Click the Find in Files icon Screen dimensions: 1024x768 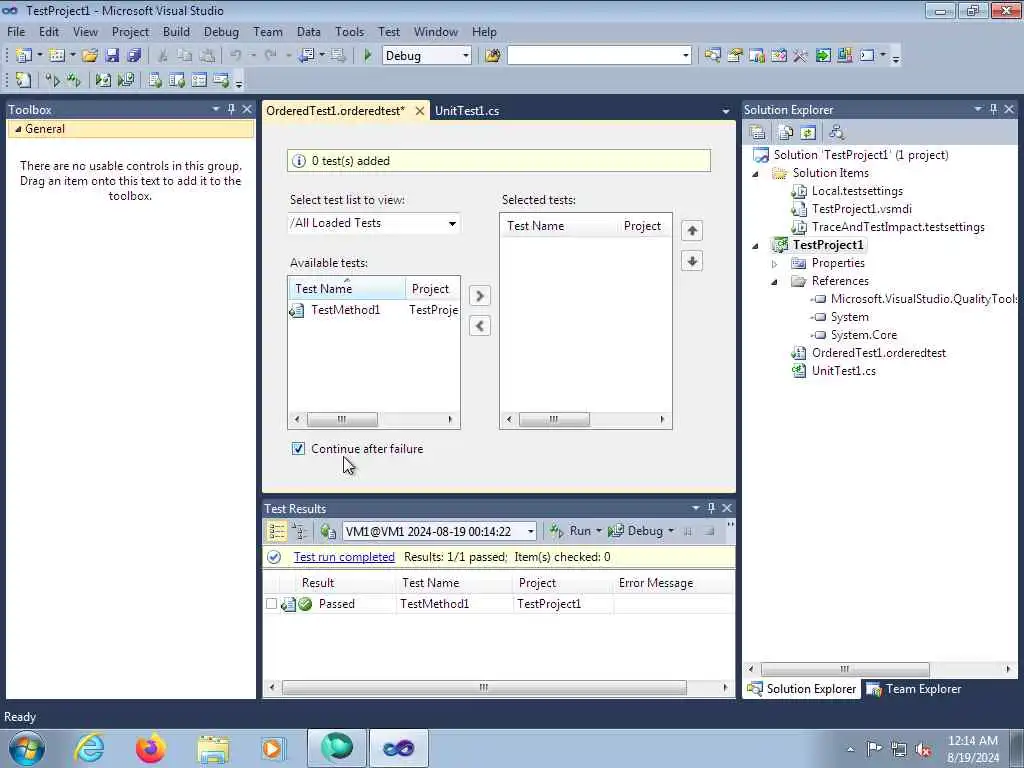click(492, 56)
